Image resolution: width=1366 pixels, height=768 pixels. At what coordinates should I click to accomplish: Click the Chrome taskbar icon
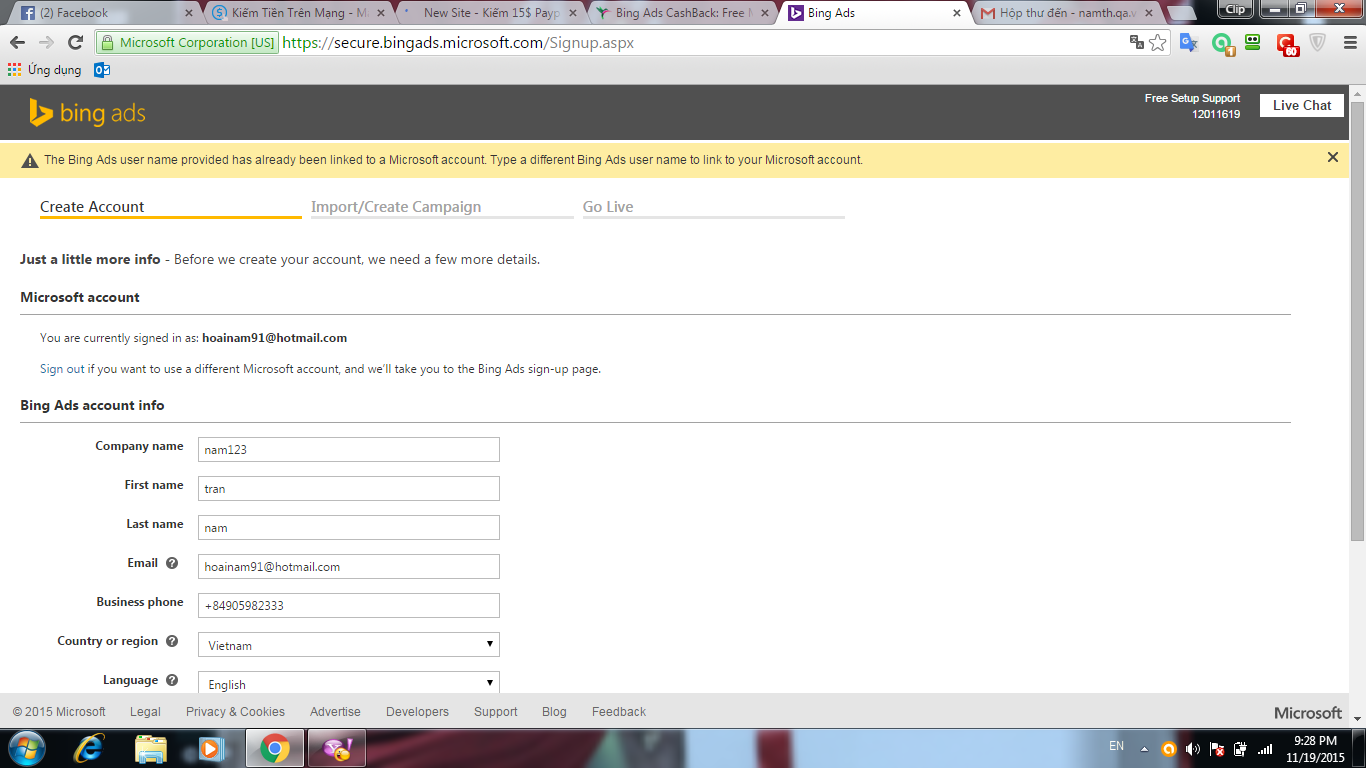(275, 748)
